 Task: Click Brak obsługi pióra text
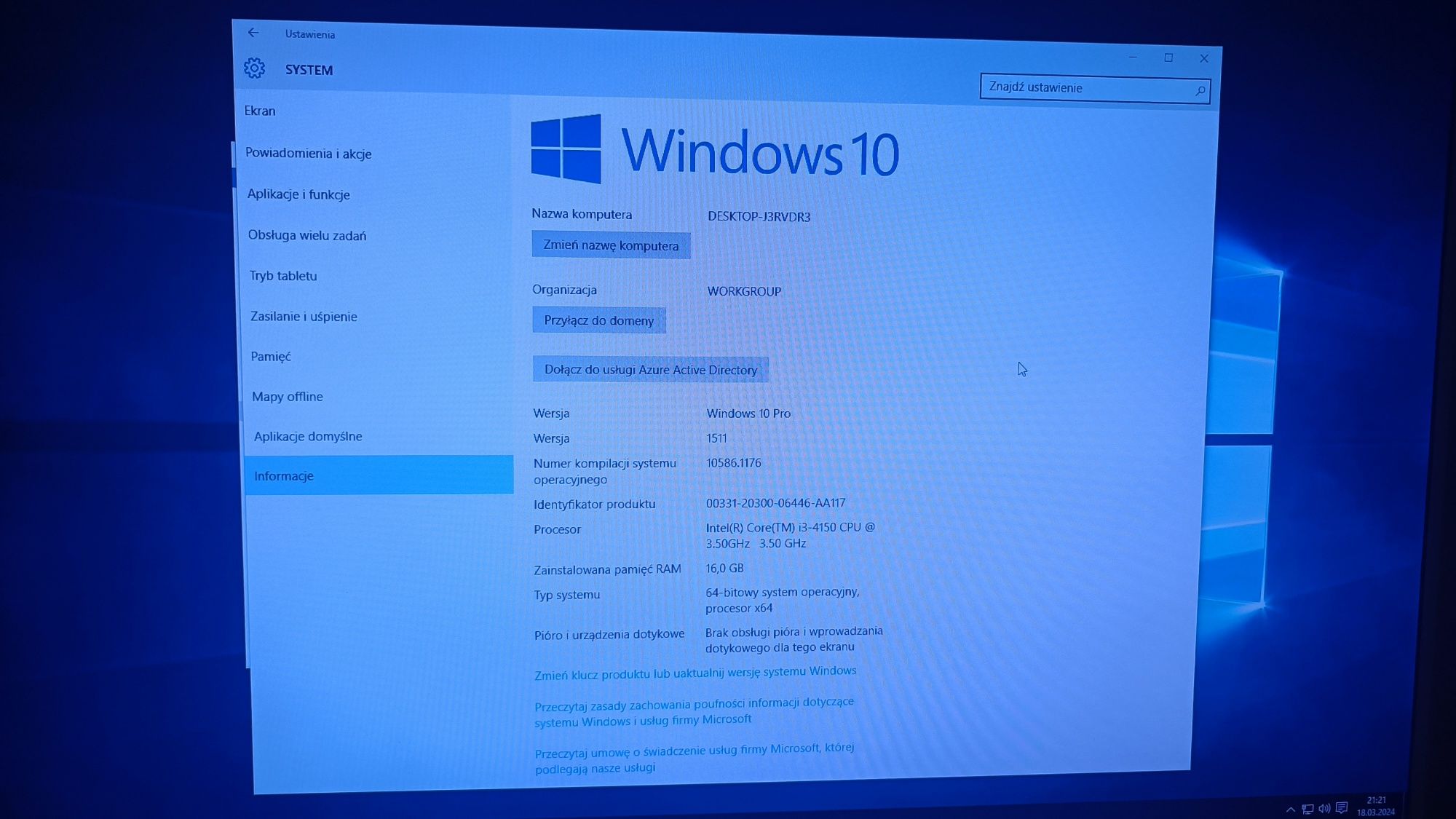tap(794, 639)
